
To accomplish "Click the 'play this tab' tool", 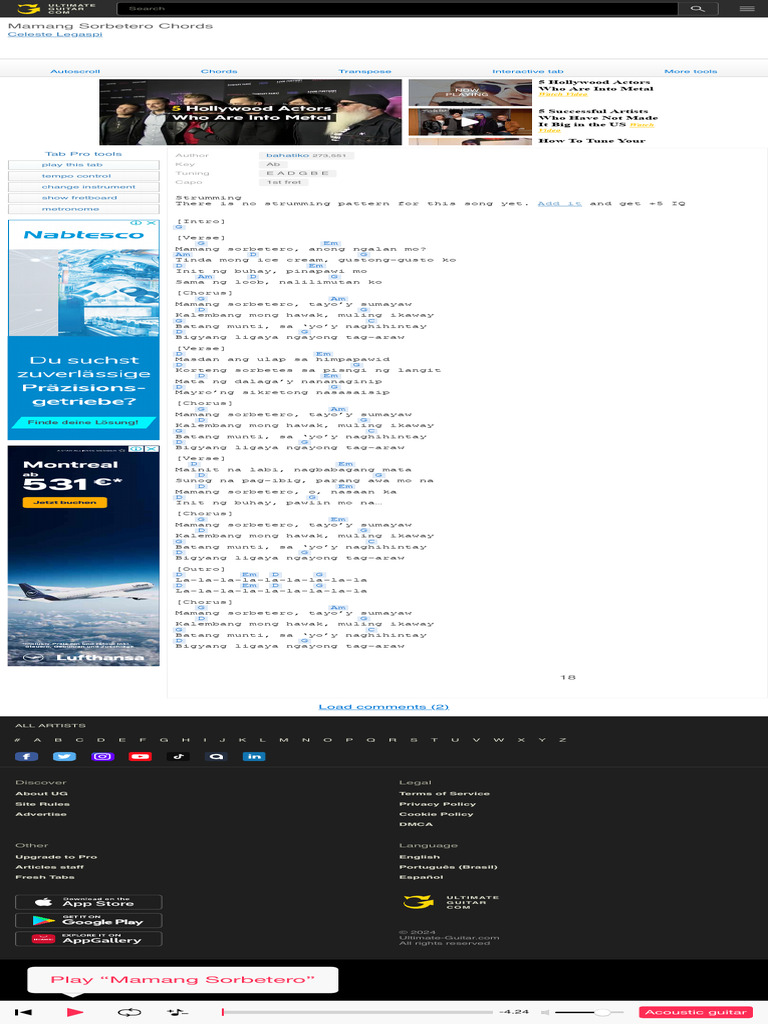I will click(x=84, y=165).
